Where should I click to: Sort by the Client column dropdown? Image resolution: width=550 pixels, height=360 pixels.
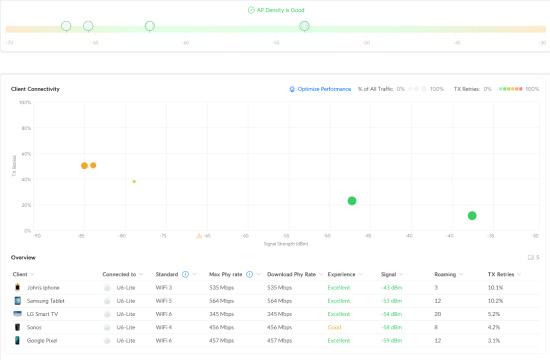(33, 274)
